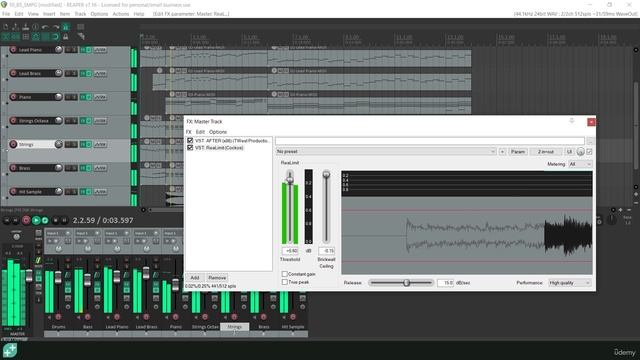The height and width of the screenshot is (360, 640).
Task: Click the Brass track volume knob
Action: (58, 168)
